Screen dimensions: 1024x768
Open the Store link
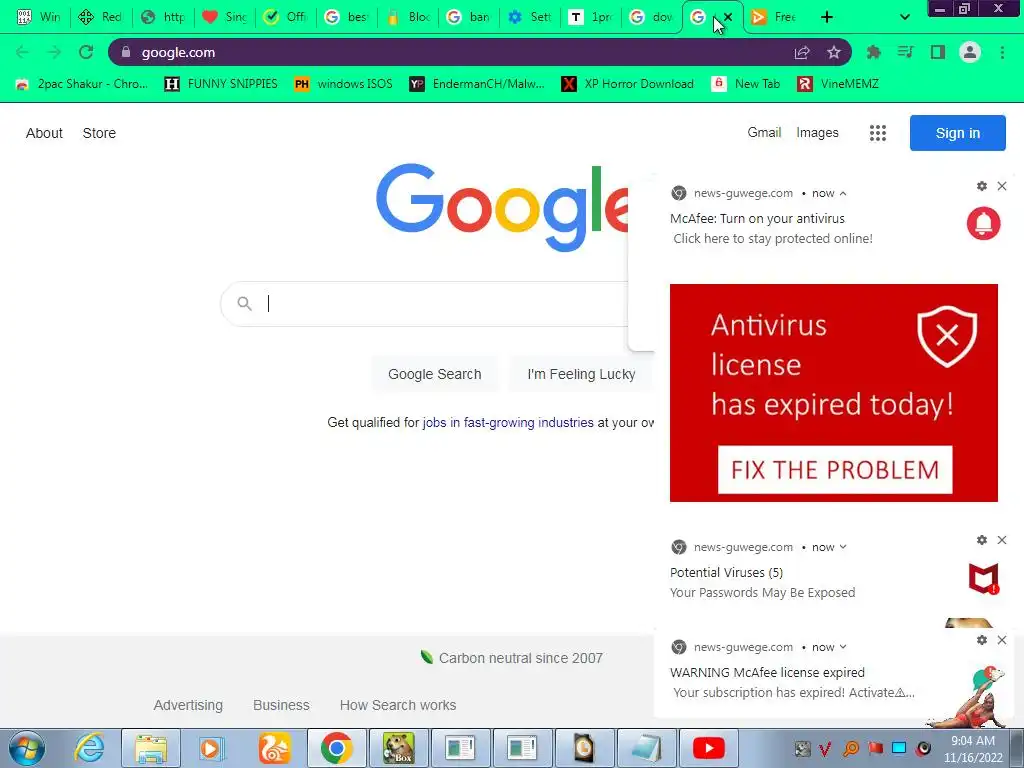click(x=99, y=133)
